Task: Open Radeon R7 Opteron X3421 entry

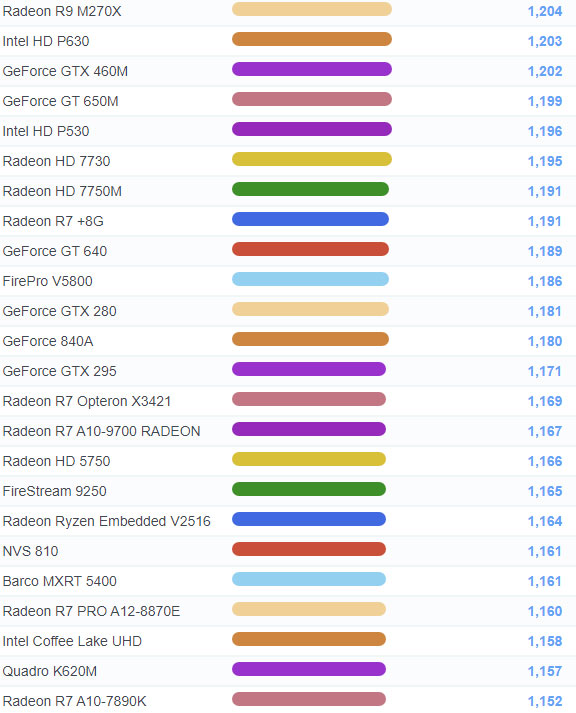Action: 87,402
